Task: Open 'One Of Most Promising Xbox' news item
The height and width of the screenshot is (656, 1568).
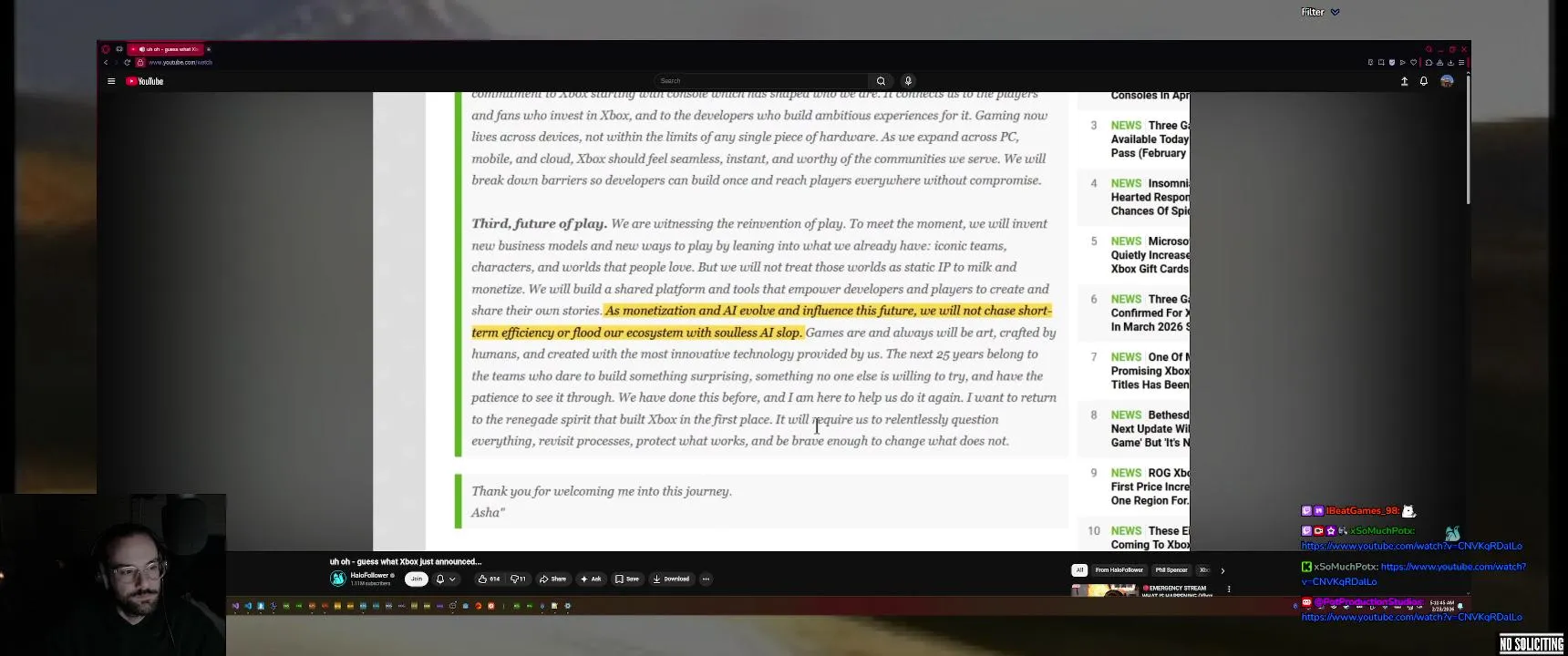Action: (x=1150, y=371)
